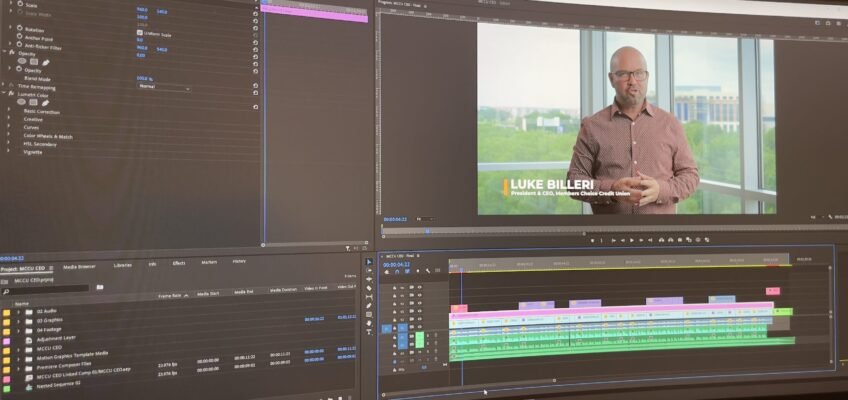This screenshot has width=848, height=400.
Task: Toggle Scale animation stopwatch
Action: 19,3
